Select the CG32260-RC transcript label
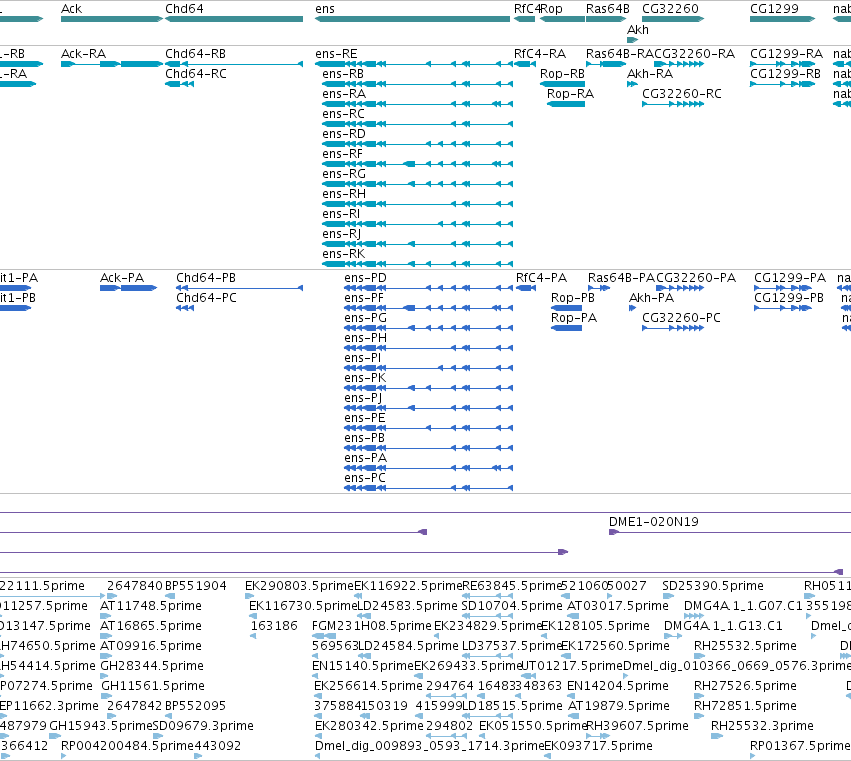The height and width of the screenshot is (761, 851). coord(682,94)
